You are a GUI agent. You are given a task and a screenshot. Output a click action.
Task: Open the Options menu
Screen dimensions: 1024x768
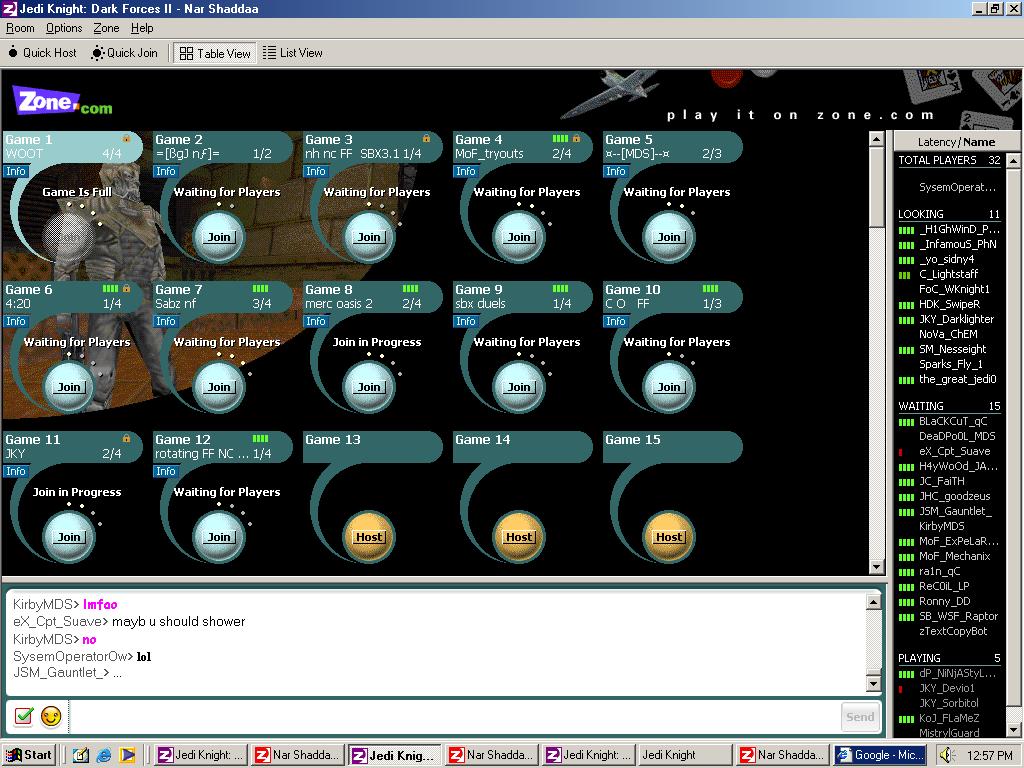tap(64, 28)
